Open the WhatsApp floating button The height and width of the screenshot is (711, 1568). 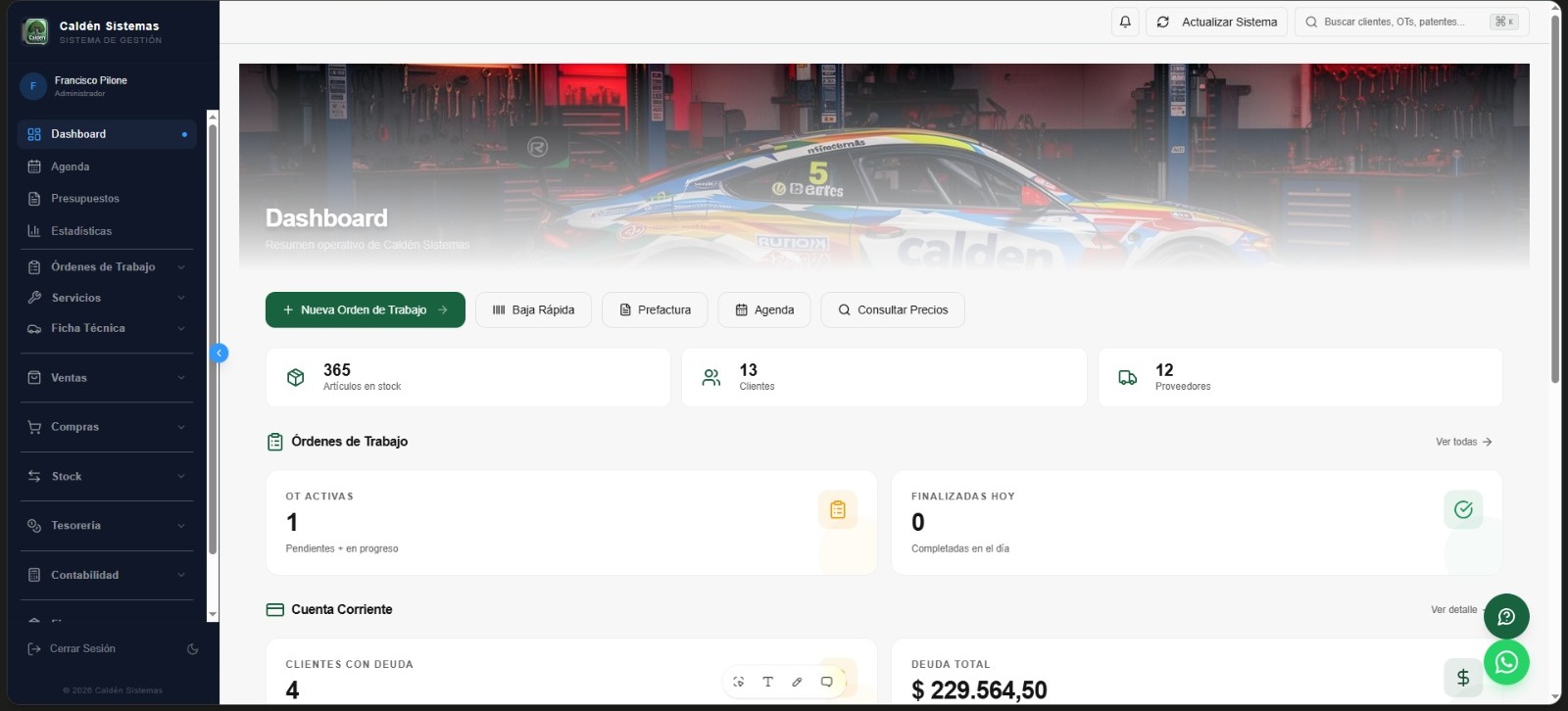1506,663
